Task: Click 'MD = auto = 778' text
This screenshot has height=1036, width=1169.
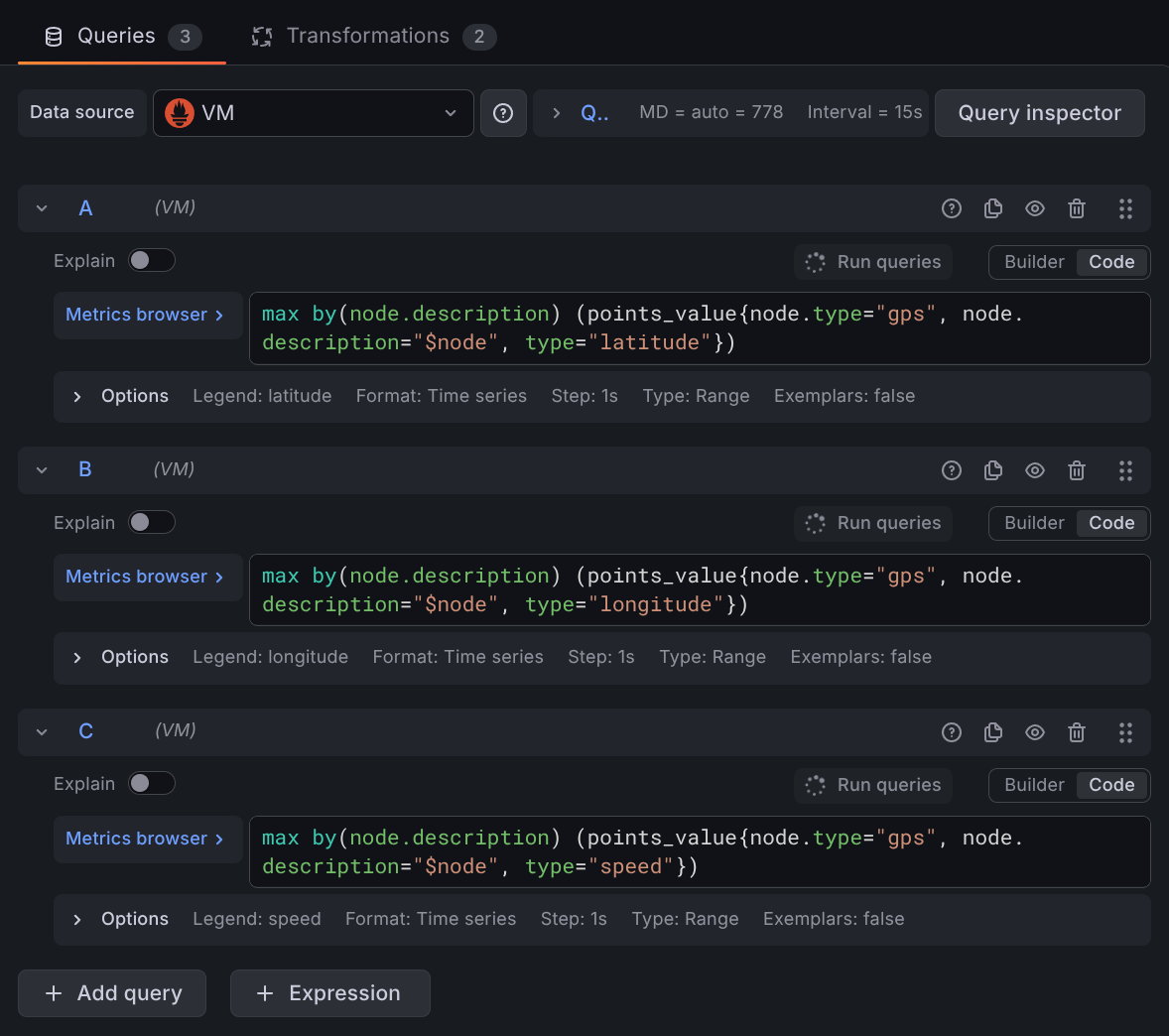Action: [x=712, y=112]
